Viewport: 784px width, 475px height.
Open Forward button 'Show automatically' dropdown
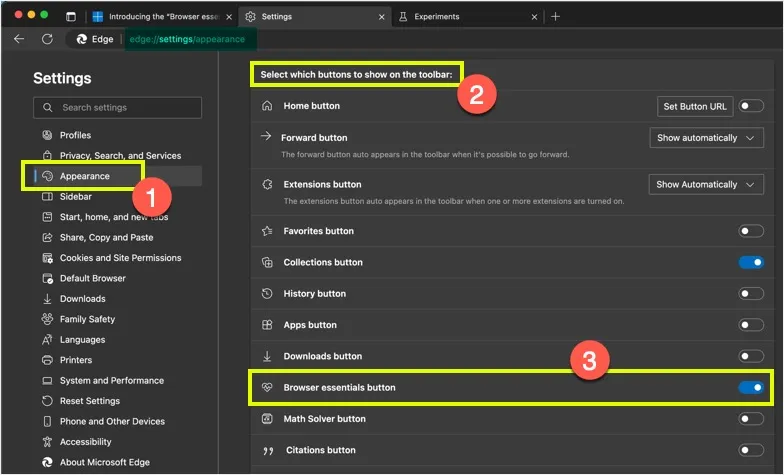[x=706, y=138]
